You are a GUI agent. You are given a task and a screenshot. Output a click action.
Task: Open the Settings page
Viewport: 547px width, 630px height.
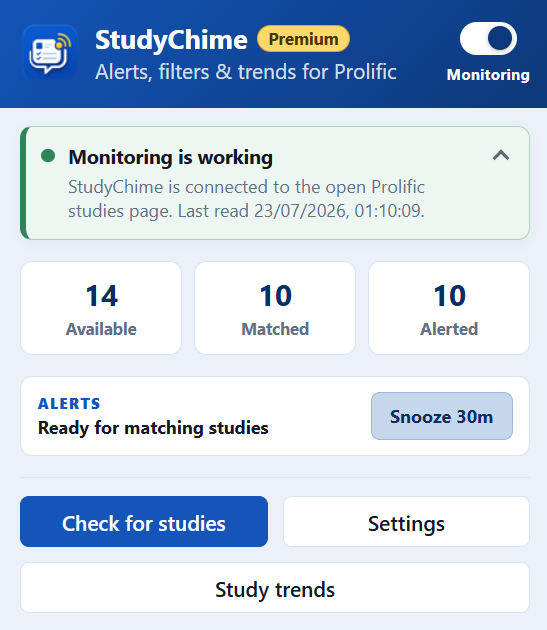tap(406, 522)
